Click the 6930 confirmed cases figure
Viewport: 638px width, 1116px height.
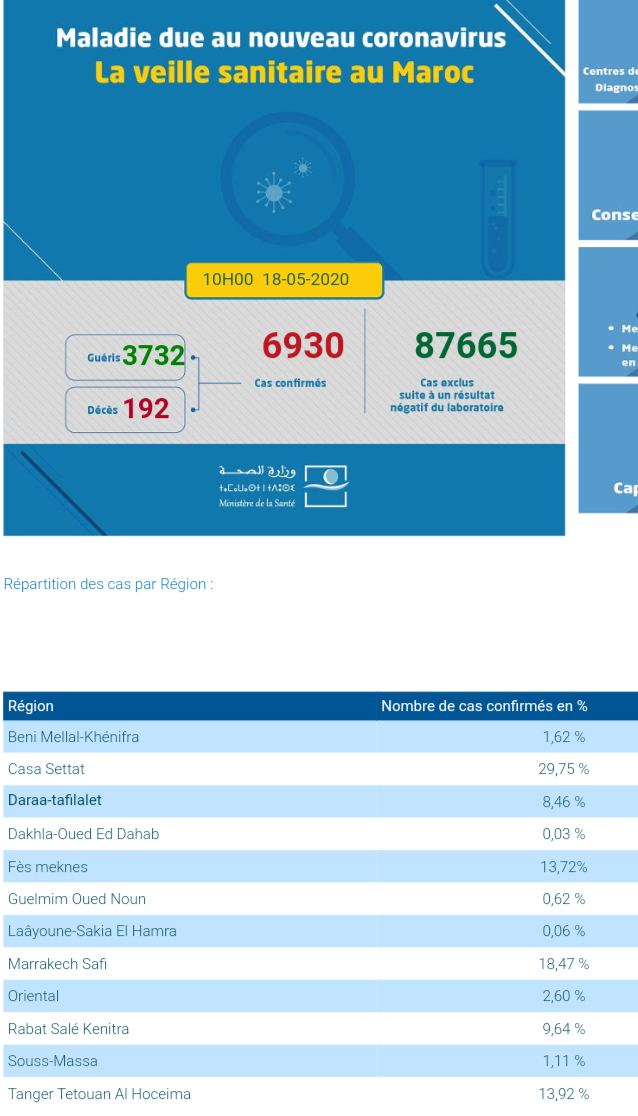coord(303,345)
